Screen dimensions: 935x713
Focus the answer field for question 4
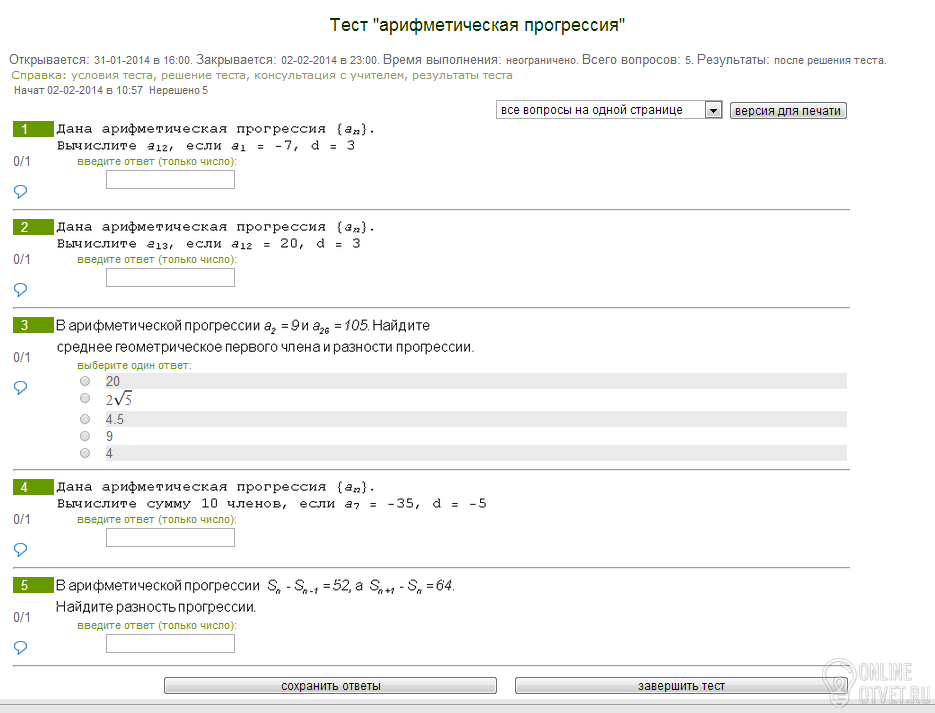pyautogui.click(x=170, y=538)
